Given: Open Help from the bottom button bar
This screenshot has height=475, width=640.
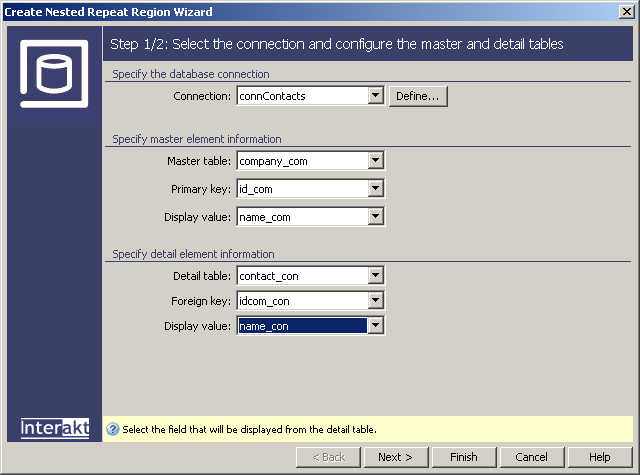Looking at the screenshot, I should coord(599,457).
